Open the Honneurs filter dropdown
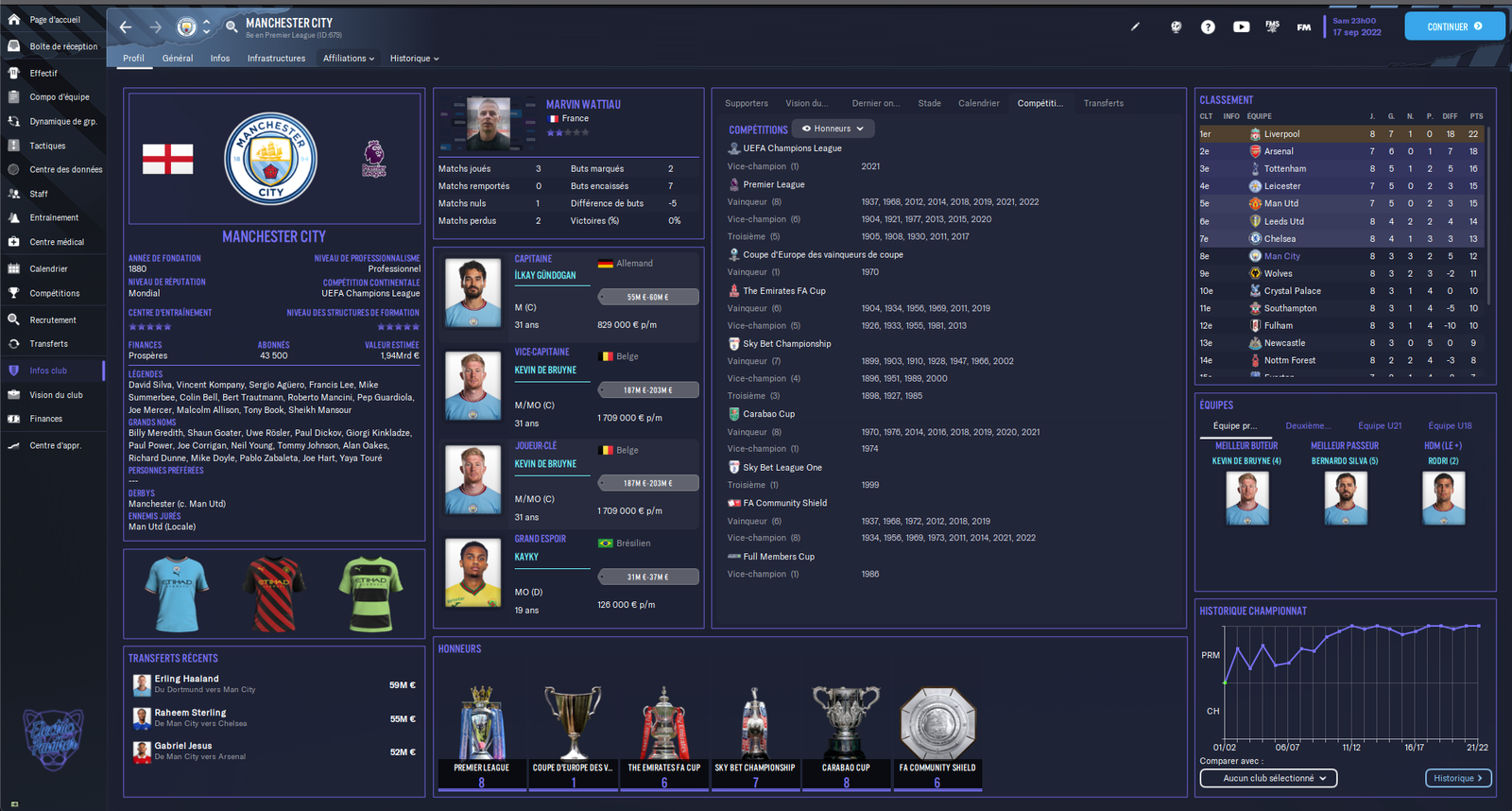 click(x=833, y=129)
